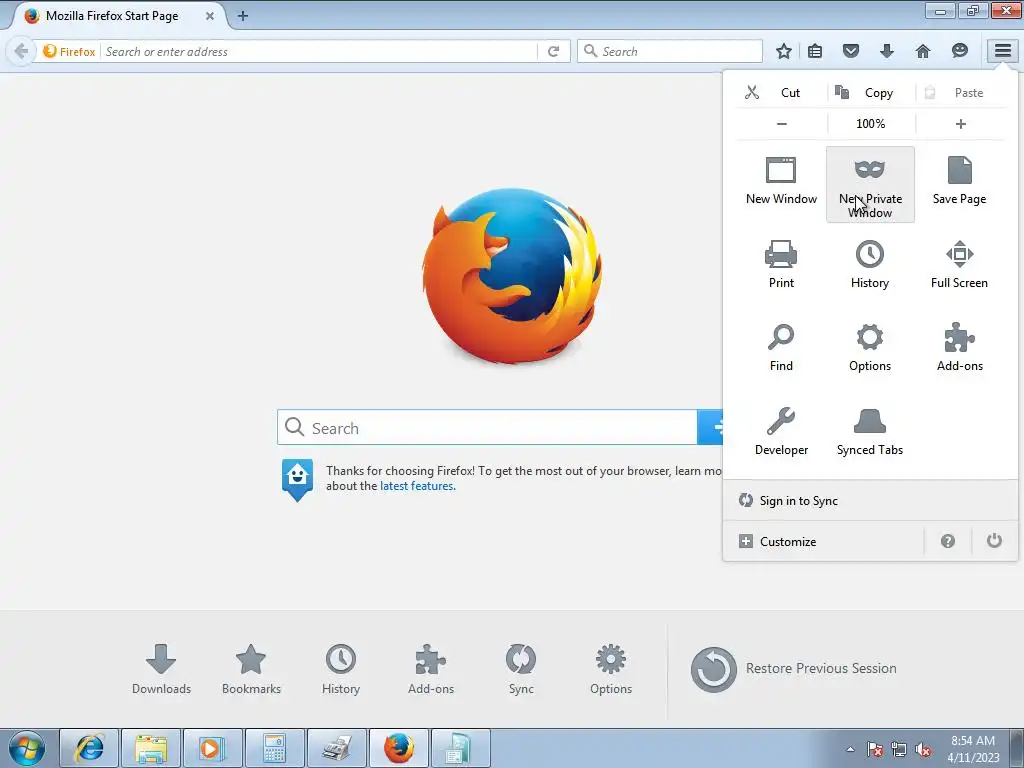This screenshot has height=768, width=1024.
Task: Open Windows Explorer folder on taskbar
Action: 151,748
